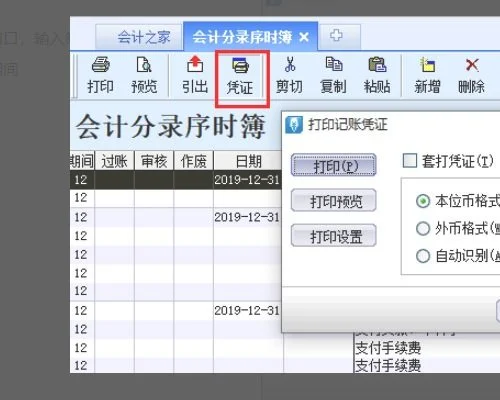The width and height of the screenshot is (500, 400).
Task: Click the 作废 column header
Action: pyautogui.click(x=194, y=161)
